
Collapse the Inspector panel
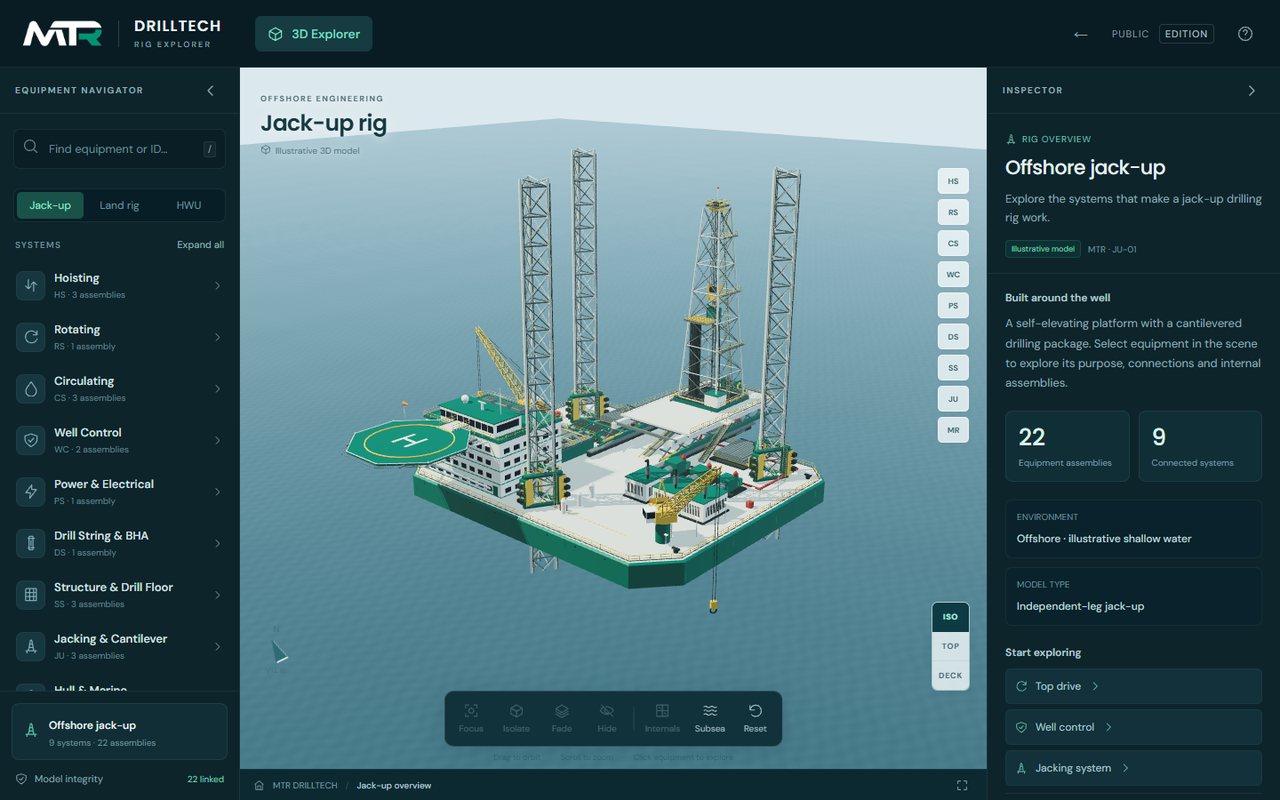click(x=1251, y=90)
